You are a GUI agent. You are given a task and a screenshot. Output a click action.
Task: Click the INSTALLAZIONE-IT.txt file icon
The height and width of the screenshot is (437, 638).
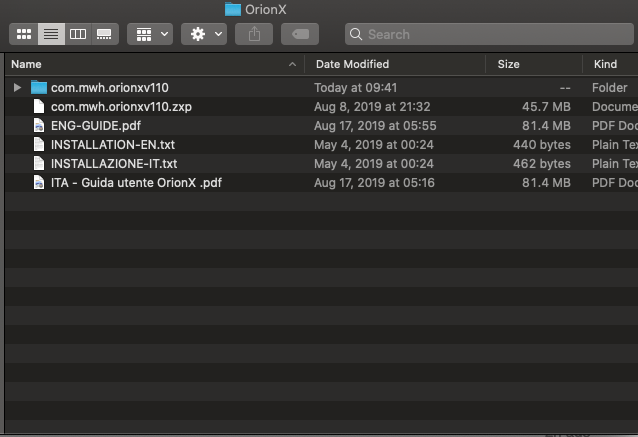tap(39, 164)
